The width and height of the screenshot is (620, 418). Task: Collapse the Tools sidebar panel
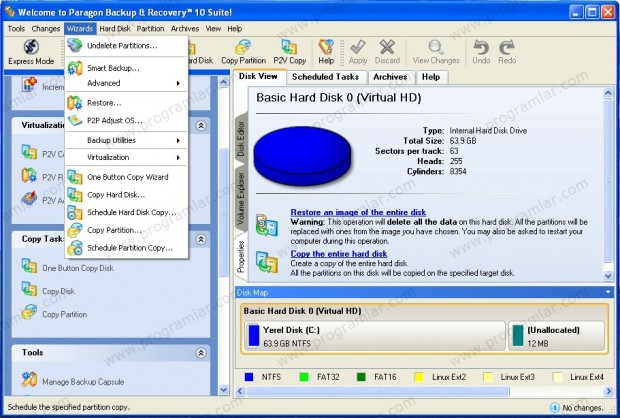pyautogui.click(x=201, y=353)
